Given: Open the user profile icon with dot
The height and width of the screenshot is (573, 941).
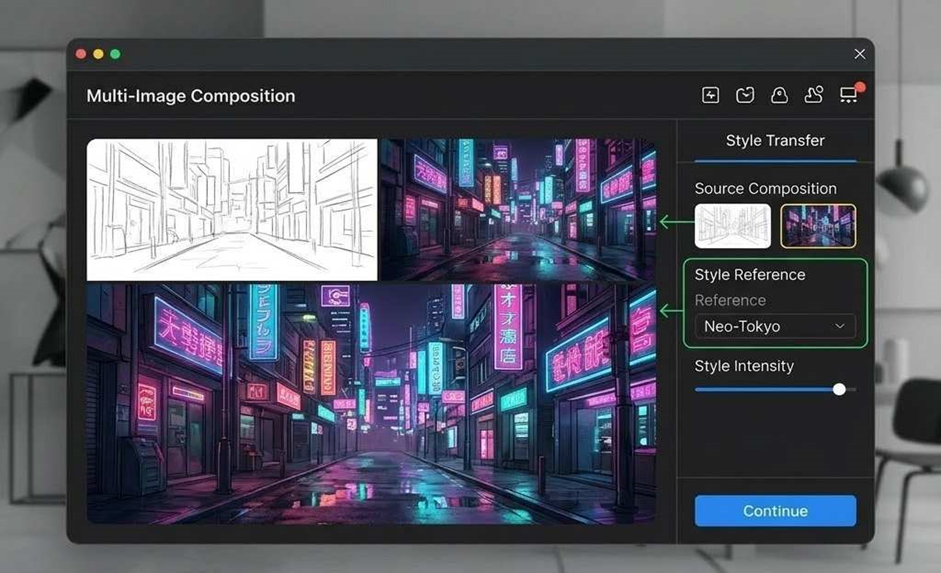Looking at the screenshot, I should click(x=814, y=96).
